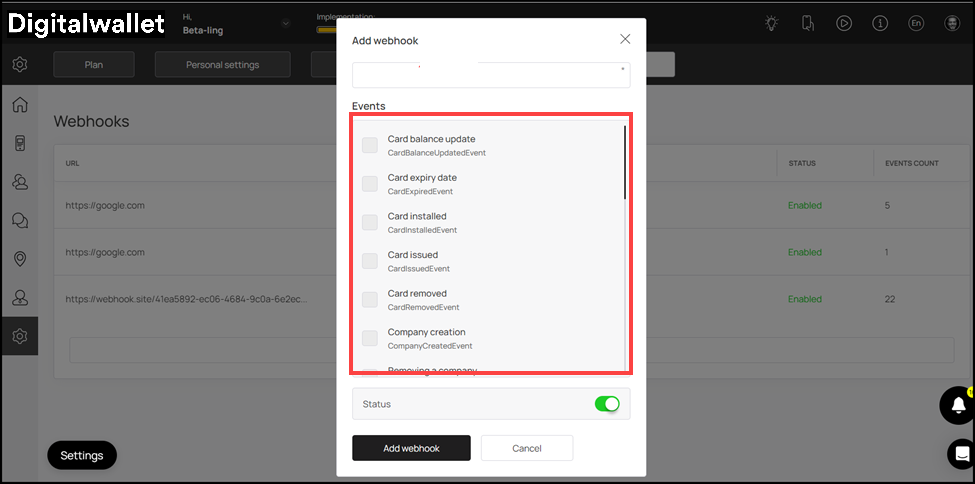The image size is (975, 484).
Task: Click the CardRemovedEvent label text
Action: tap(423, 307)
